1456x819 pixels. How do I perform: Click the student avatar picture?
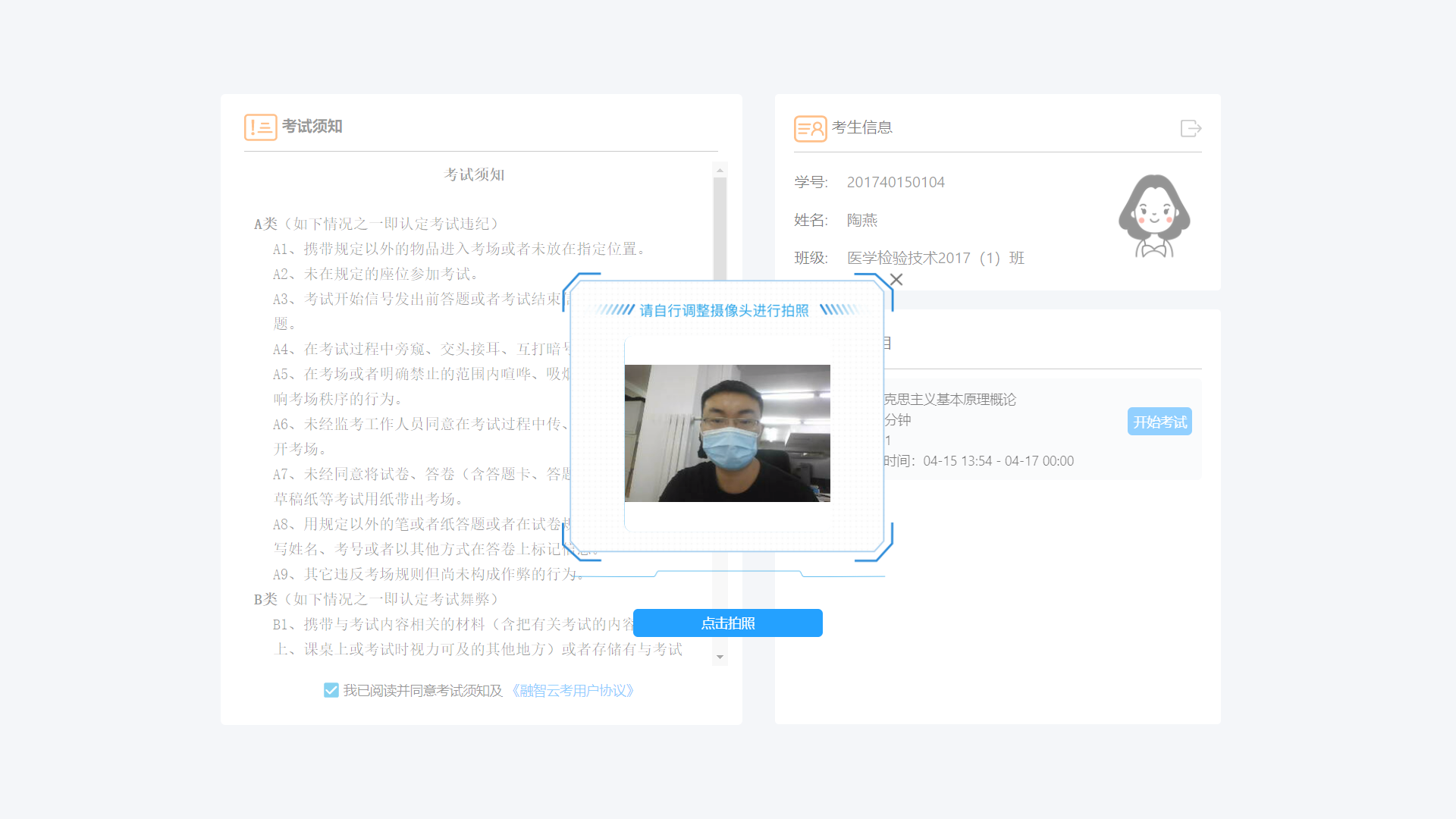(x=1154, y=217)
